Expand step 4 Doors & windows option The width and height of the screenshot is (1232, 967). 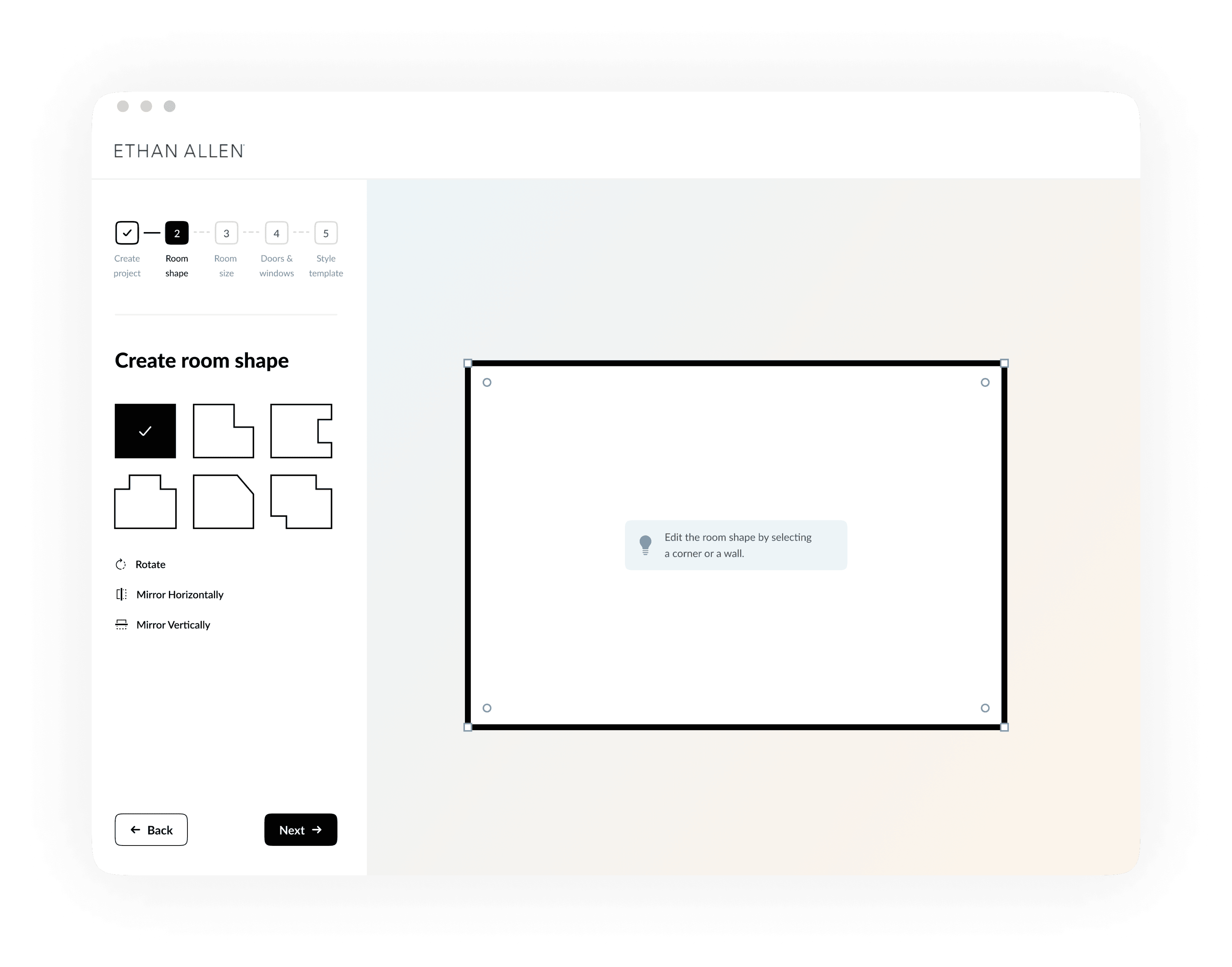click(x=275, y=233)
